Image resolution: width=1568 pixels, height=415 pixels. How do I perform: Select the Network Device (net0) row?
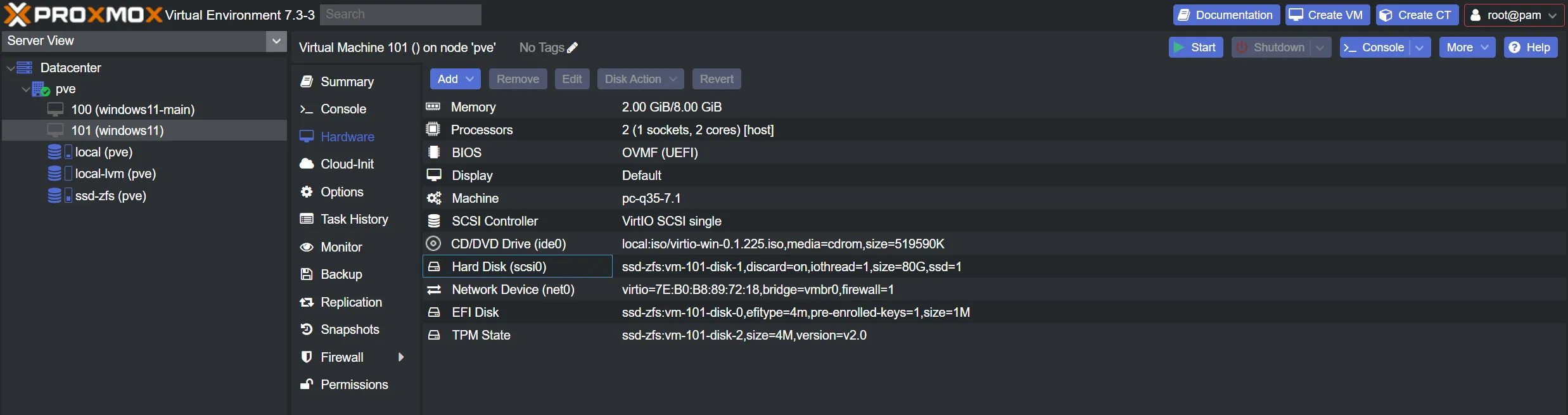click(995, 290)
